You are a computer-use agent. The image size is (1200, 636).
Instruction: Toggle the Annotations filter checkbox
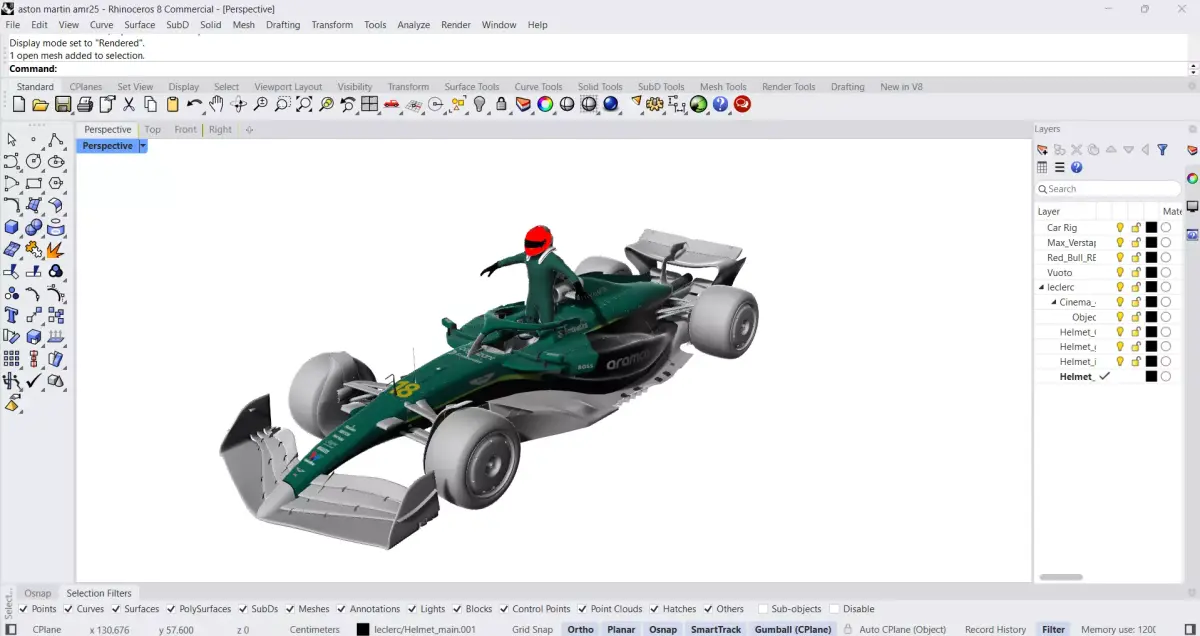[342, 609]
